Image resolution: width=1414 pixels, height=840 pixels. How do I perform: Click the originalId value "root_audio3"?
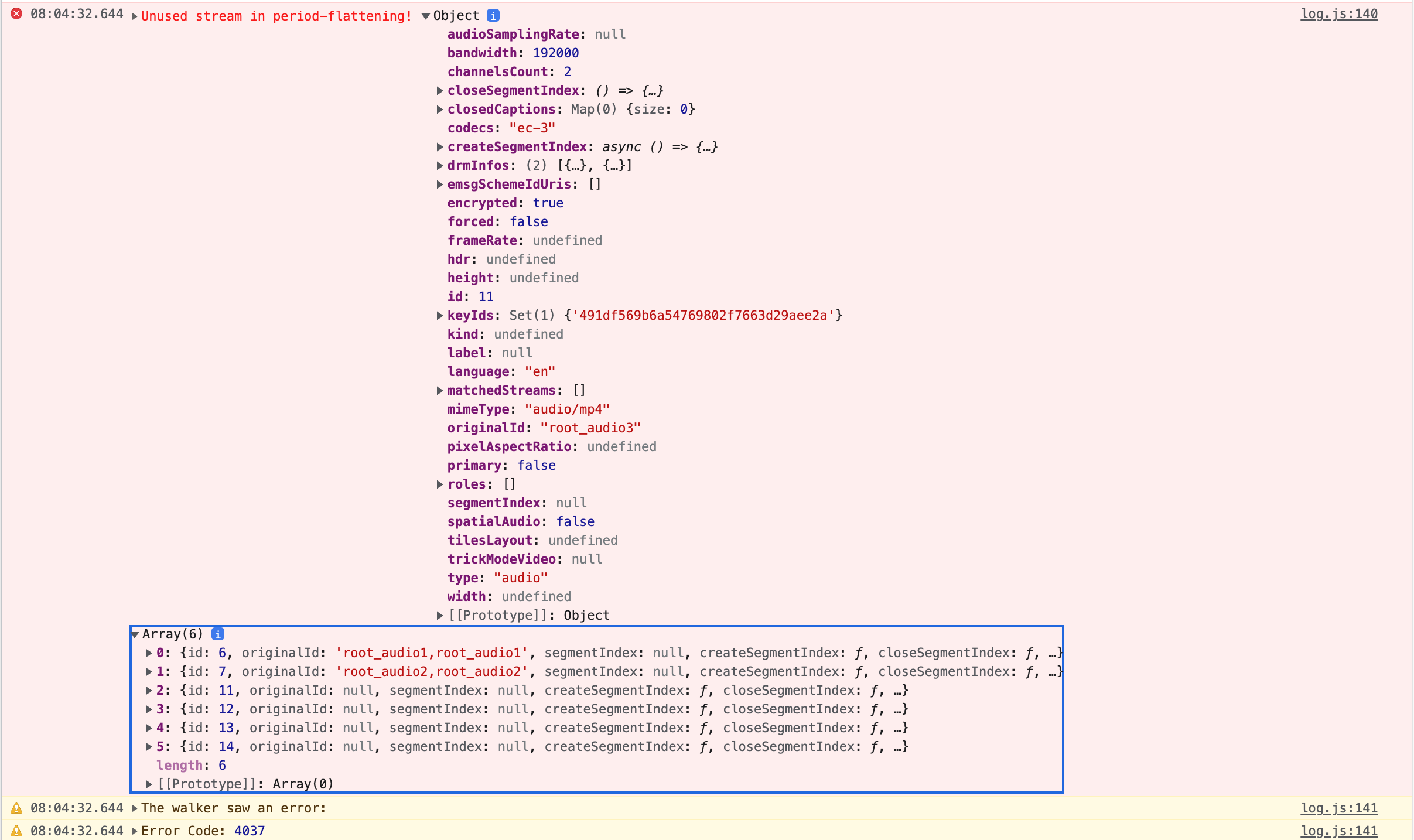tap(590, 428)
